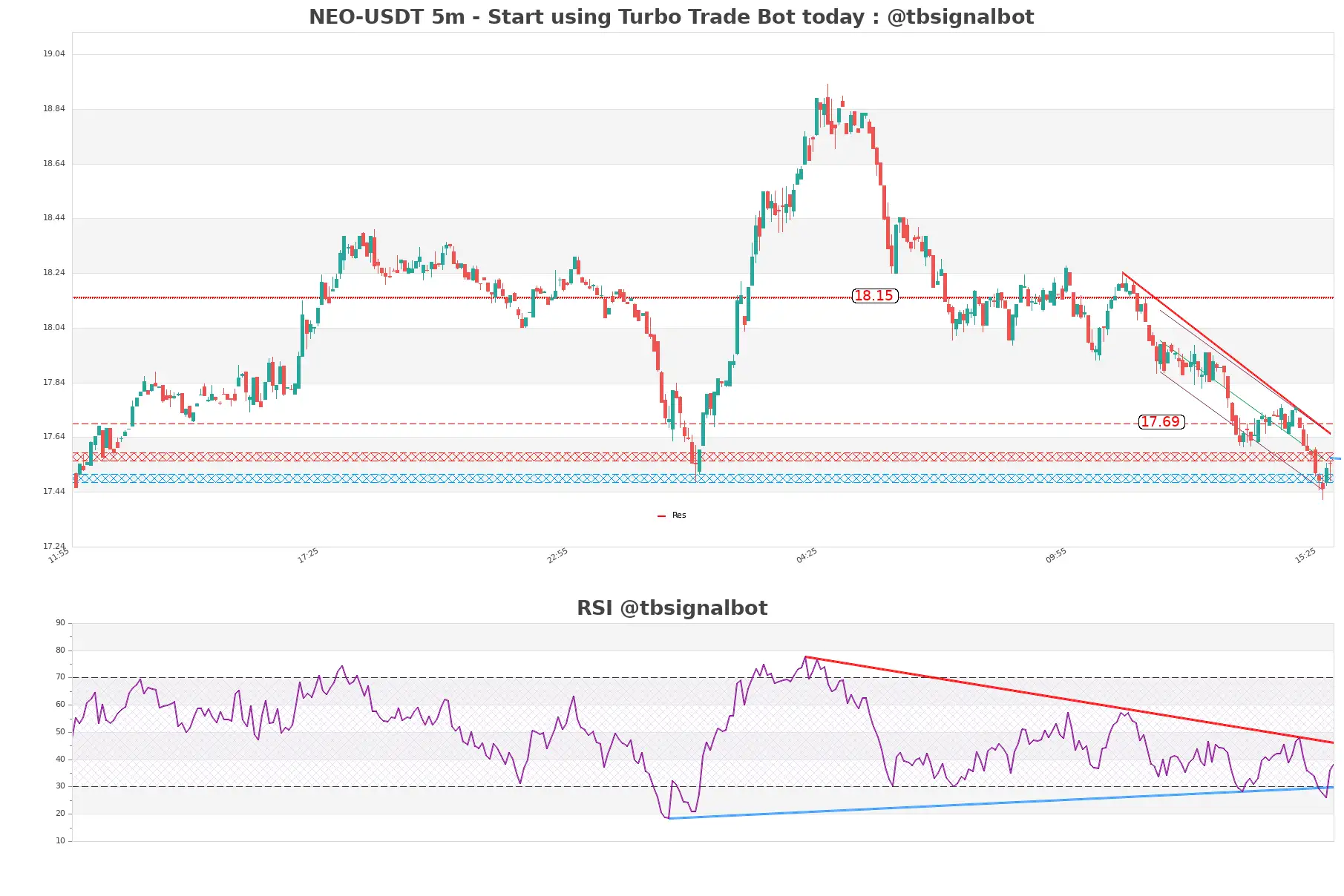The image size is (1344, 896).
Task: Click the RSI 70 axis label
Action: point(60,676)
